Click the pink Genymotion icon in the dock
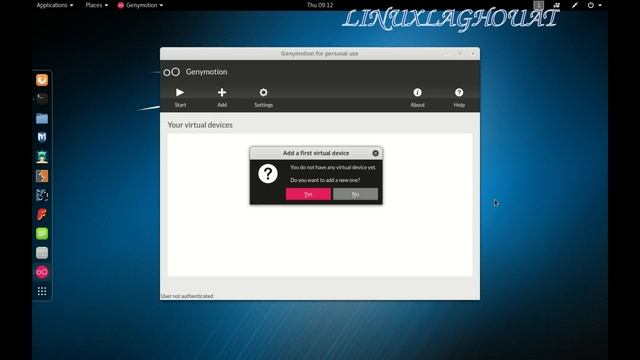 (42, 272)
